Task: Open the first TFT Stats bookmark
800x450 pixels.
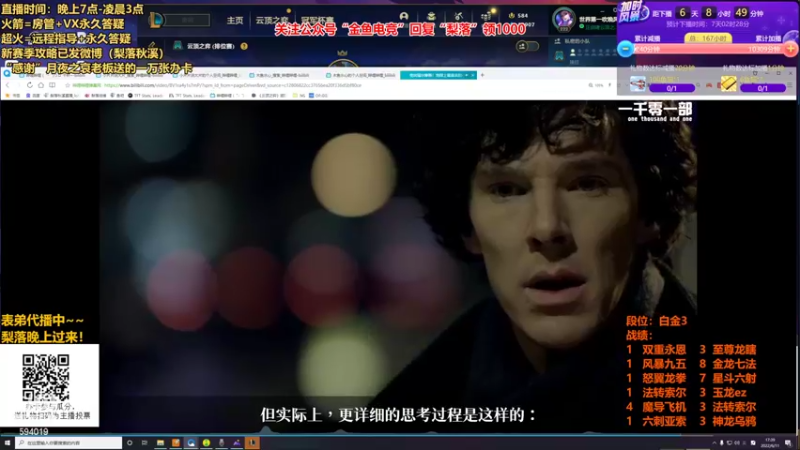Action: 147,95
